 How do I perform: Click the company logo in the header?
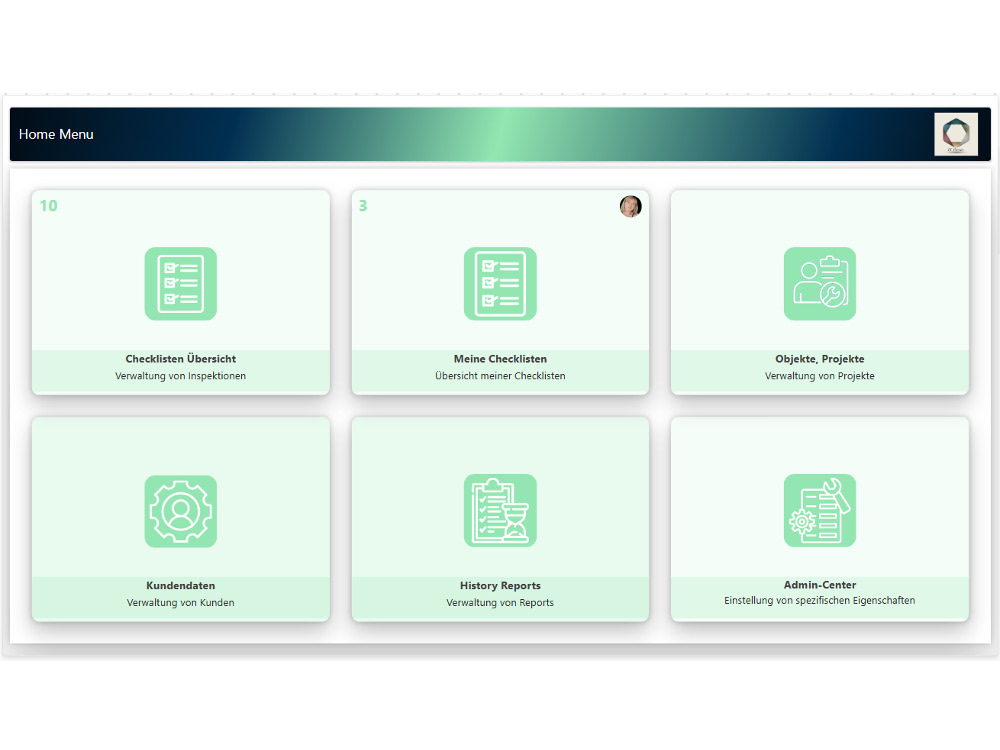(956, 134)
